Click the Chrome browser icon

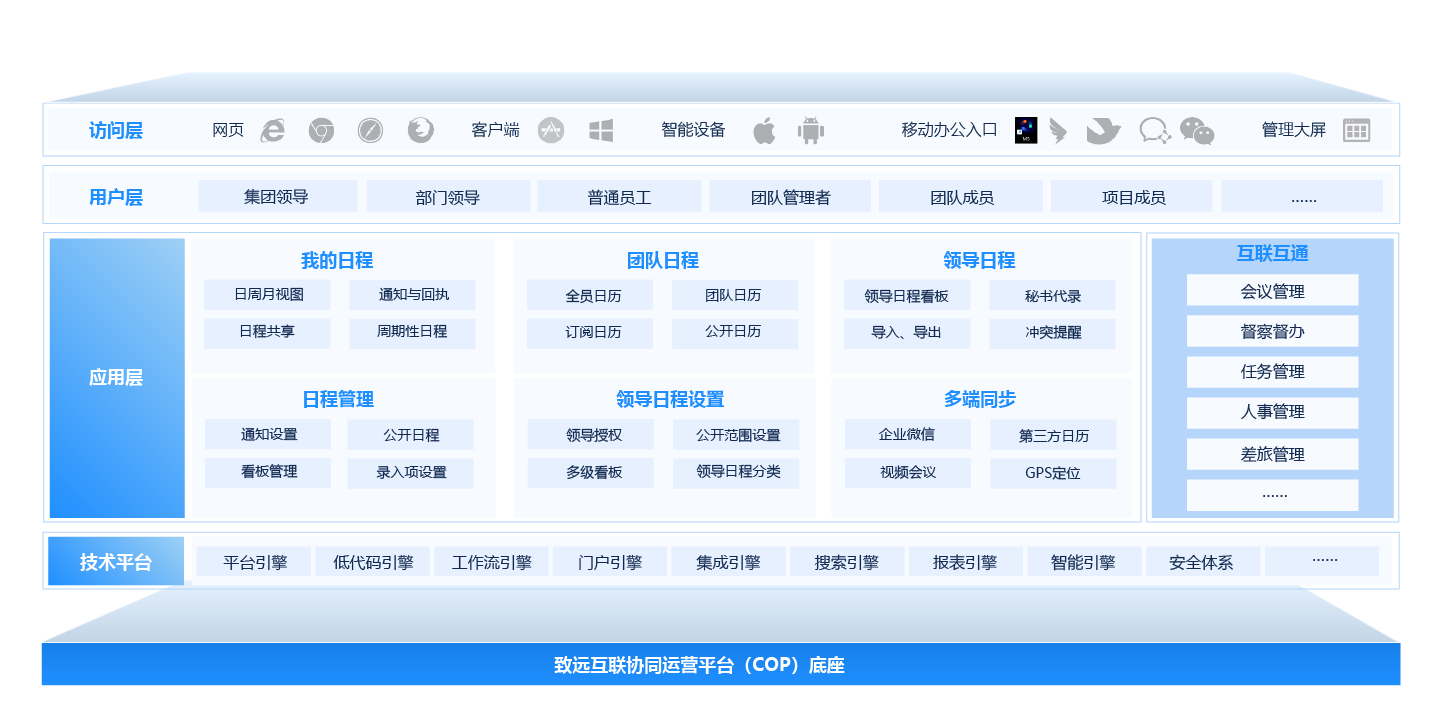321,130
